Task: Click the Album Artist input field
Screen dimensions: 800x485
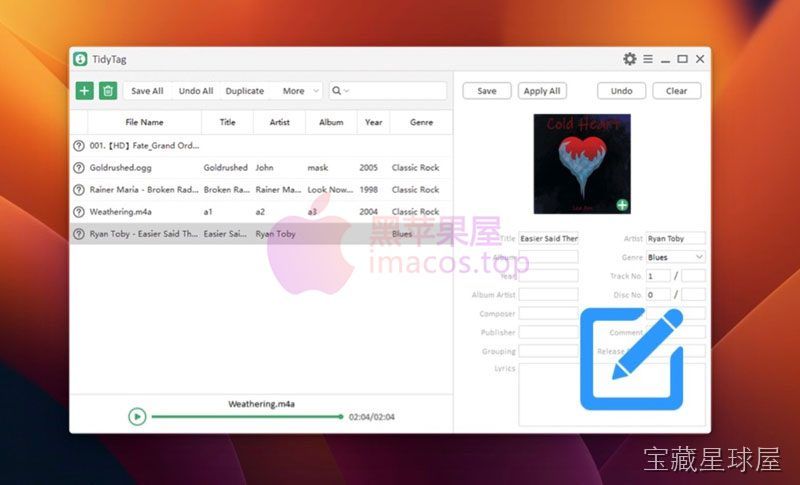Action: point(548,294)
